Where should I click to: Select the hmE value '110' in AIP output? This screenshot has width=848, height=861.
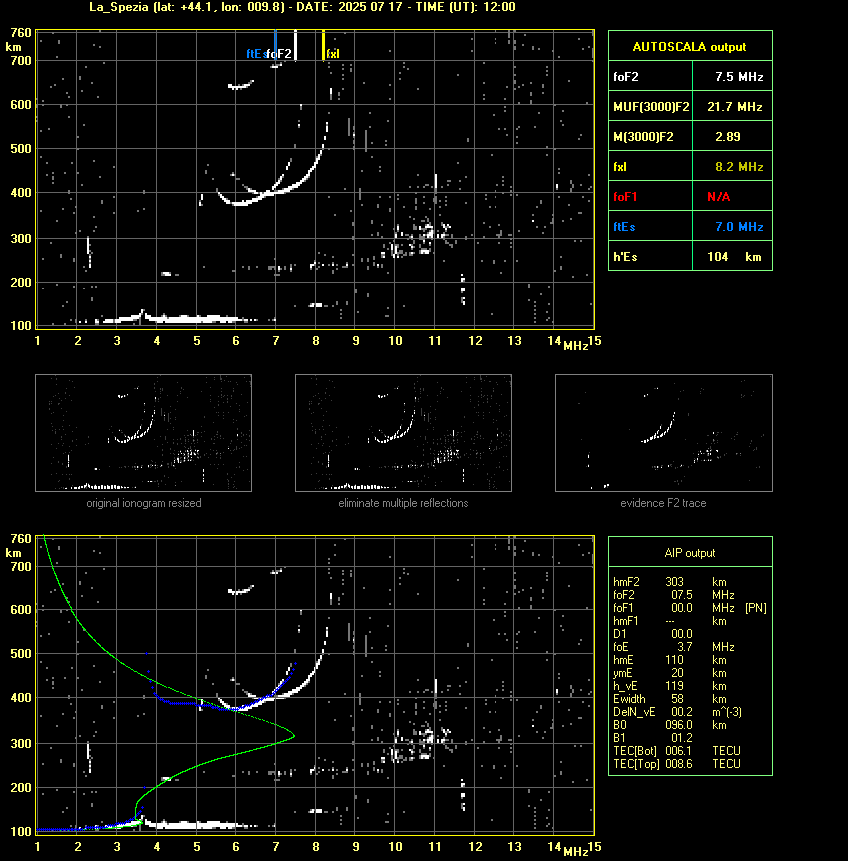tap(674, 660)
